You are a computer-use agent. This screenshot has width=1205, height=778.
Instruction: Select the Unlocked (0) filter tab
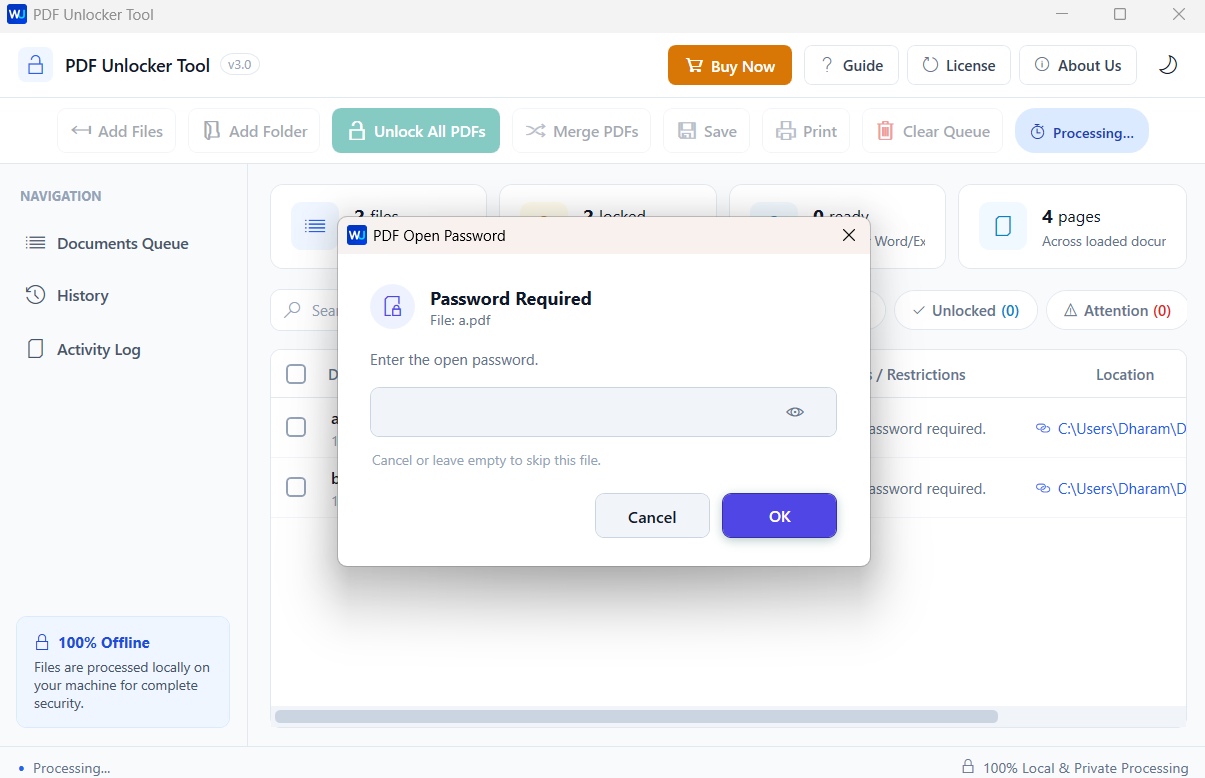pyautogui.click(x=965, y=310)
